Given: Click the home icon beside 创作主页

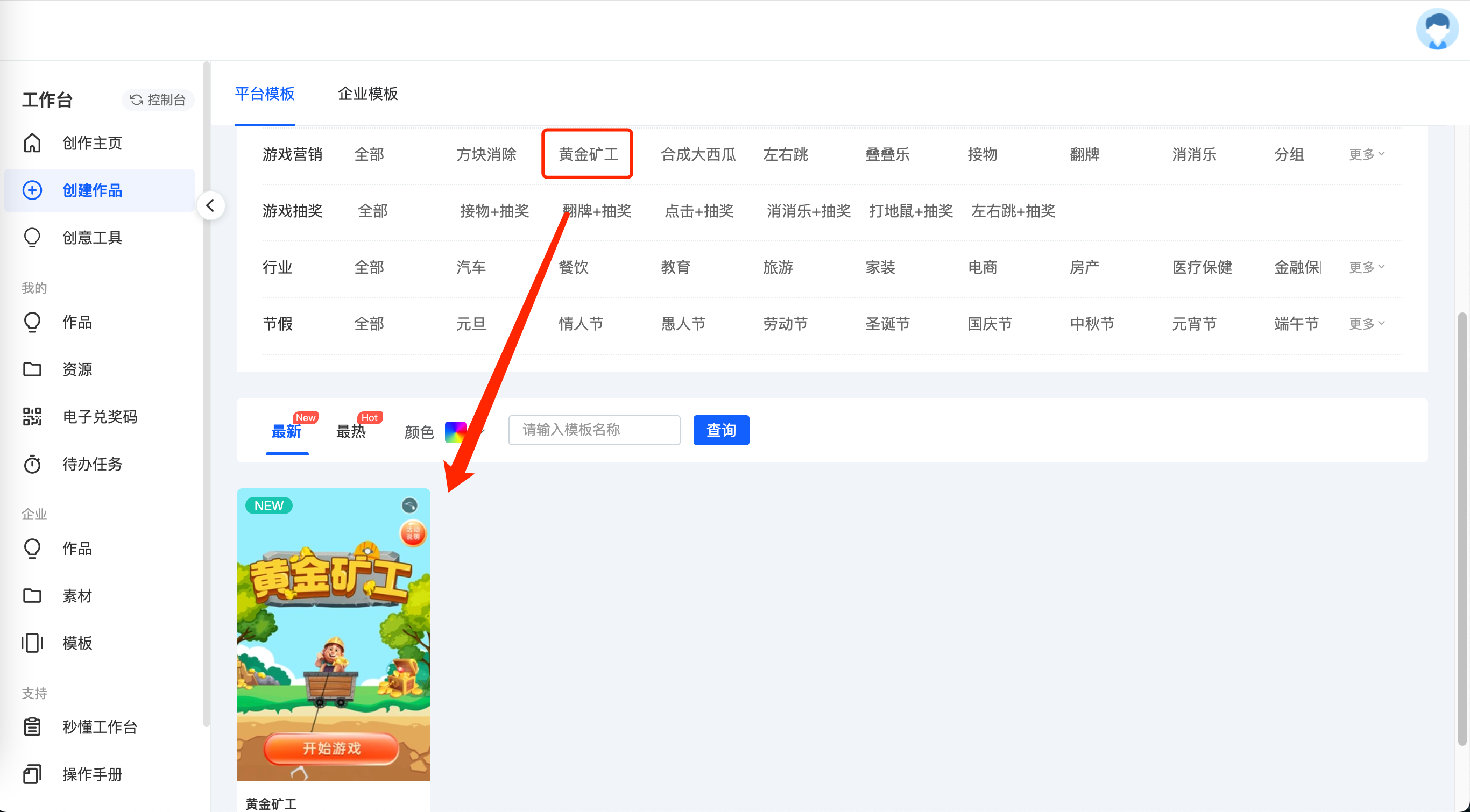Looking at the screenshot, I should point(32,143).
